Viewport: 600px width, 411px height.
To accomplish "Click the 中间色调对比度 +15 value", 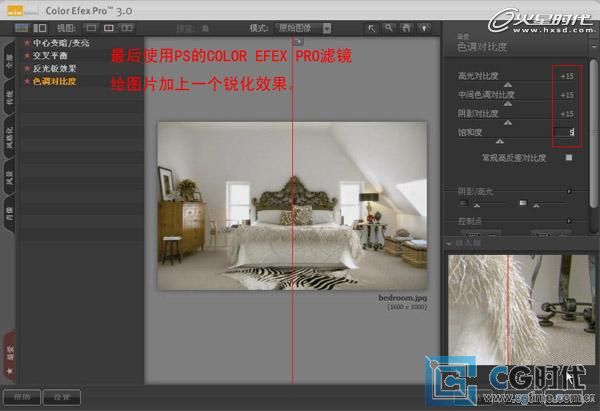I will (x=567, y=95).
